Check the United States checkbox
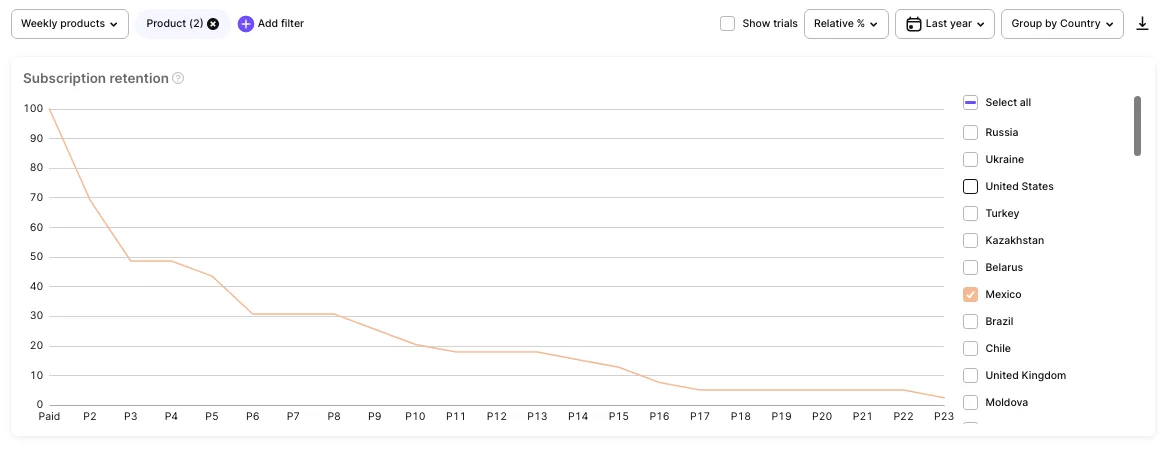This screenshot has height=454, width=1161. pos(970,187)
